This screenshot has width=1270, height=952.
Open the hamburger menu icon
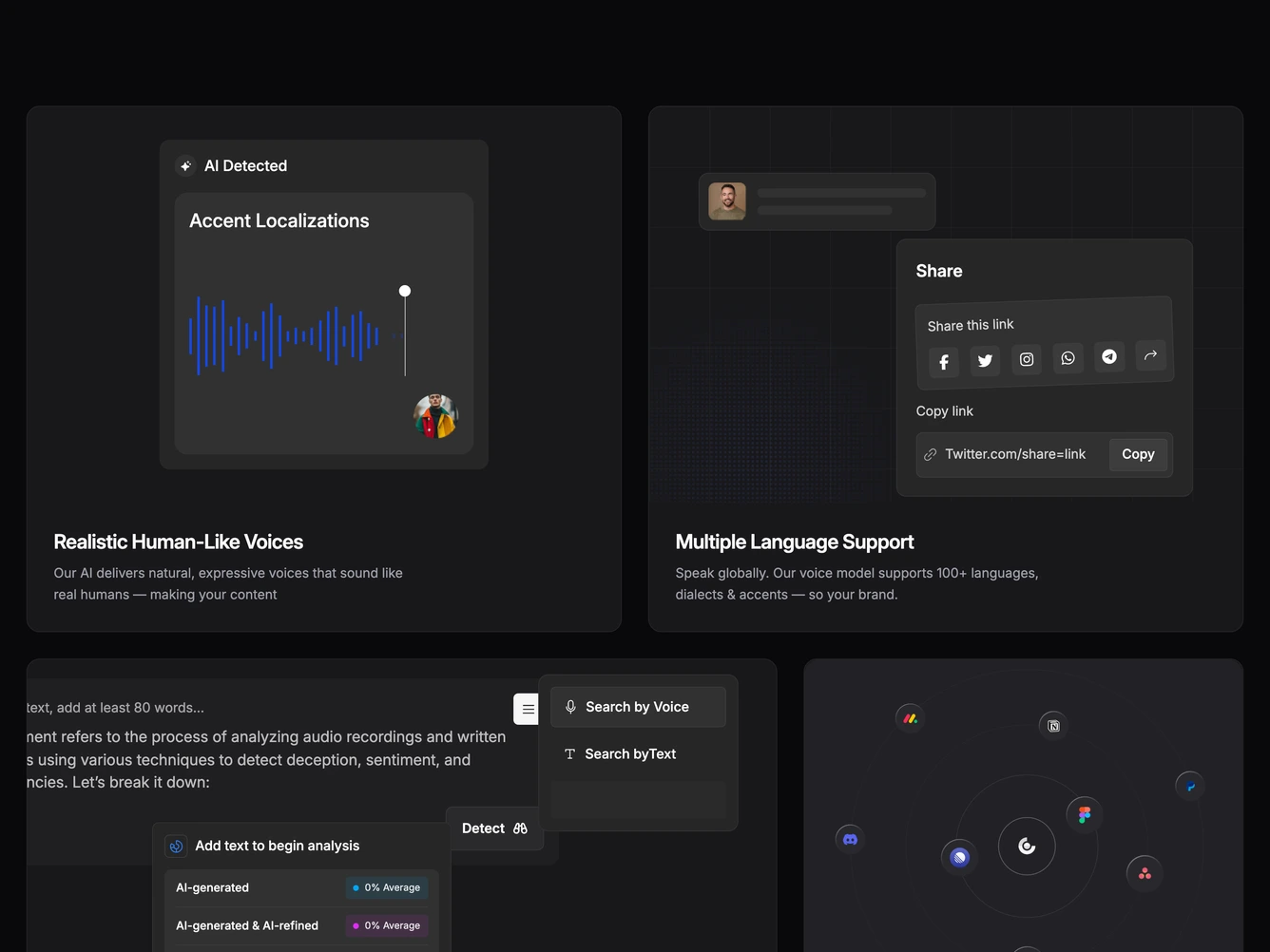pyautogui.click(x=528, y=709)
